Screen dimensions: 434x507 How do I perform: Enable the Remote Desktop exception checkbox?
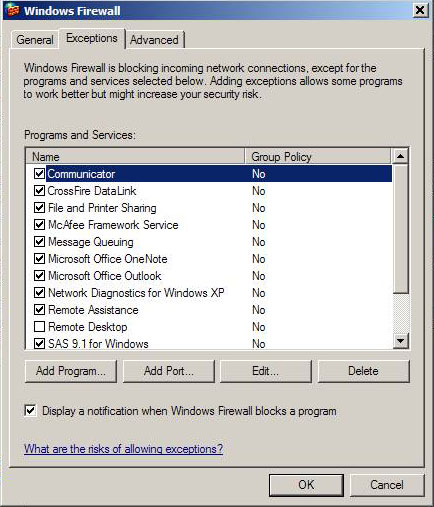pyautogui.click(x=39, y=327)
